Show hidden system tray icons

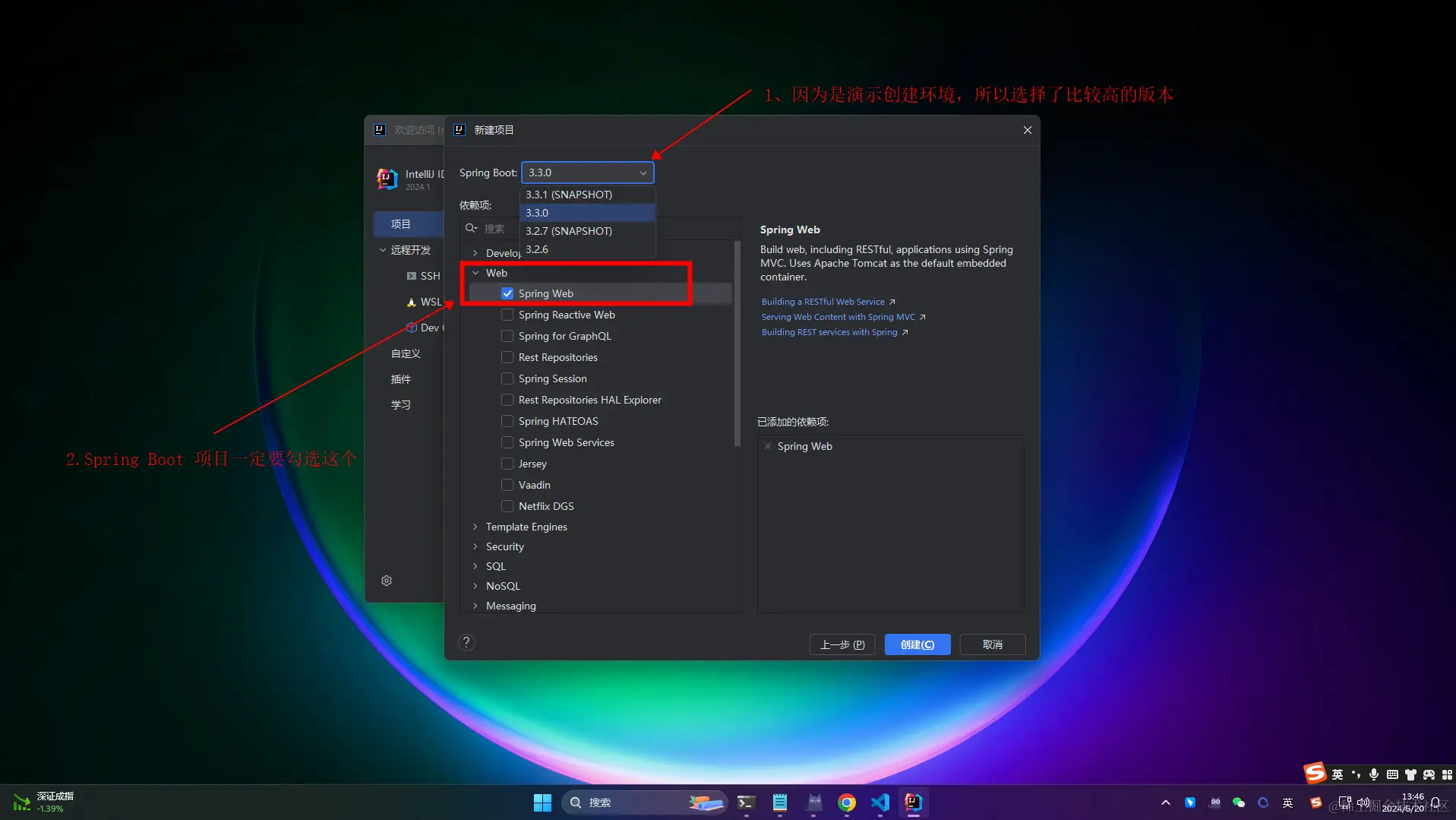click(1165, 803)
